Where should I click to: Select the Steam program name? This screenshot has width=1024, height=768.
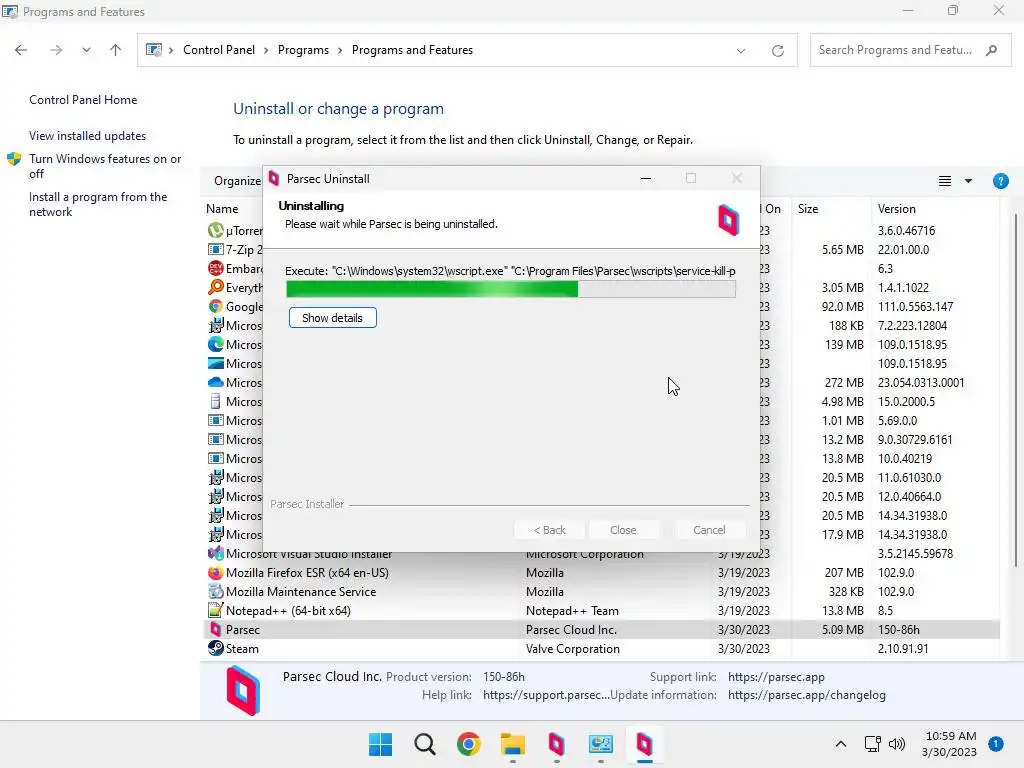pos(242,648)
